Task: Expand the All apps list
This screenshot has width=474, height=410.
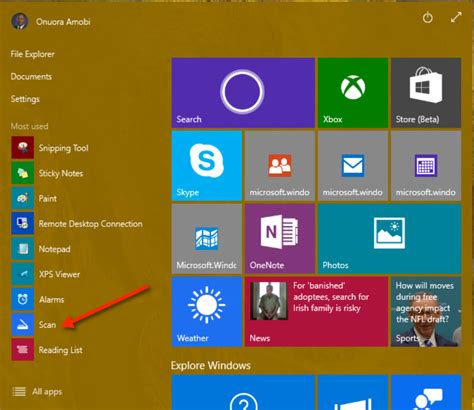Action: pyautogui.click(x=37, y=392)
